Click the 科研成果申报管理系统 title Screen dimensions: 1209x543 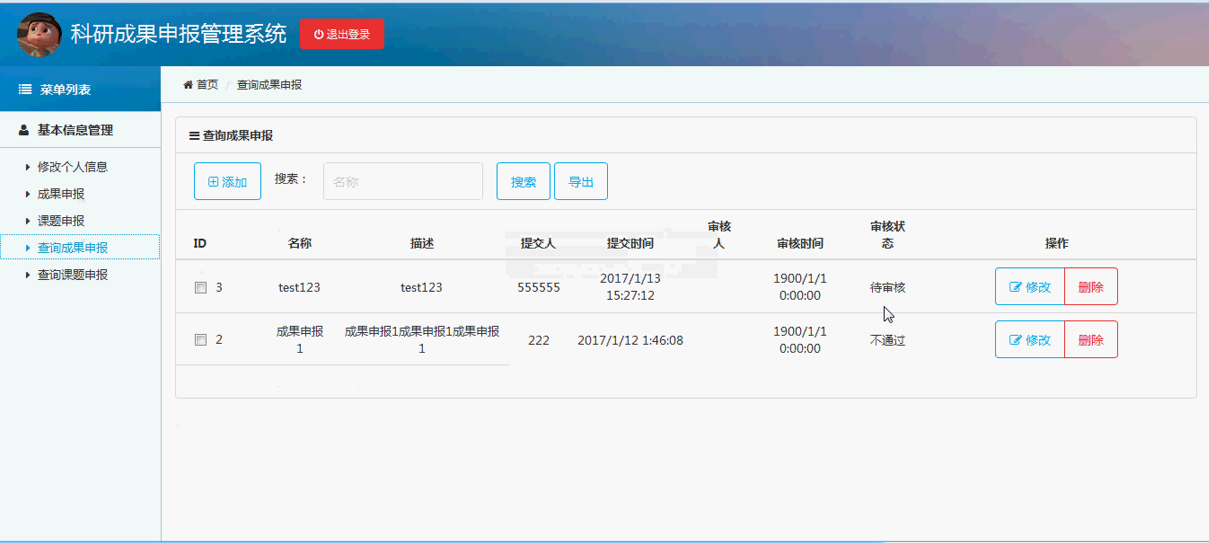click(178, 34)
